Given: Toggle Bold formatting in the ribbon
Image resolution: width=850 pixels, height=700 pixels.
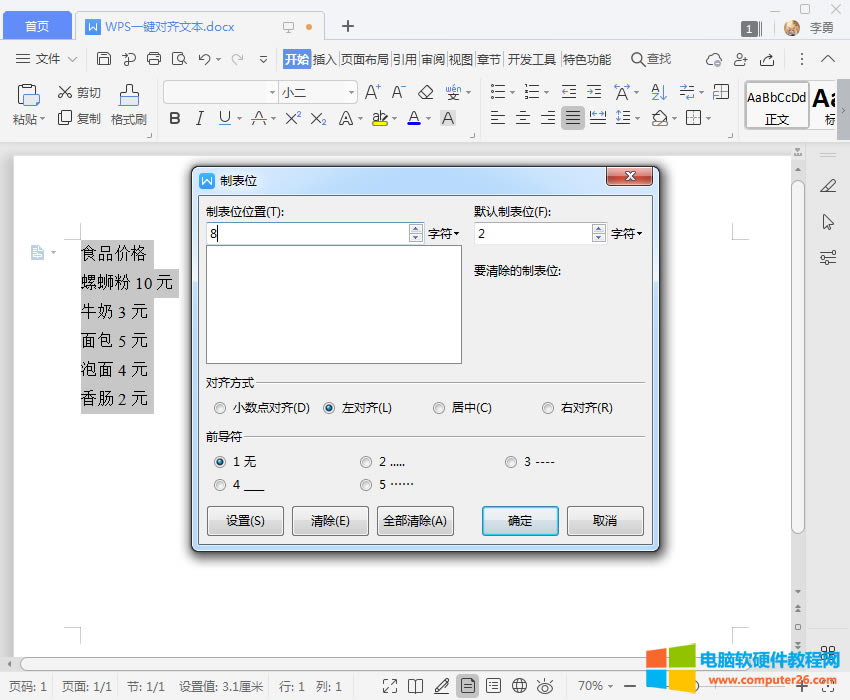Looking at the screenshot, I should (x=175, y=119).
